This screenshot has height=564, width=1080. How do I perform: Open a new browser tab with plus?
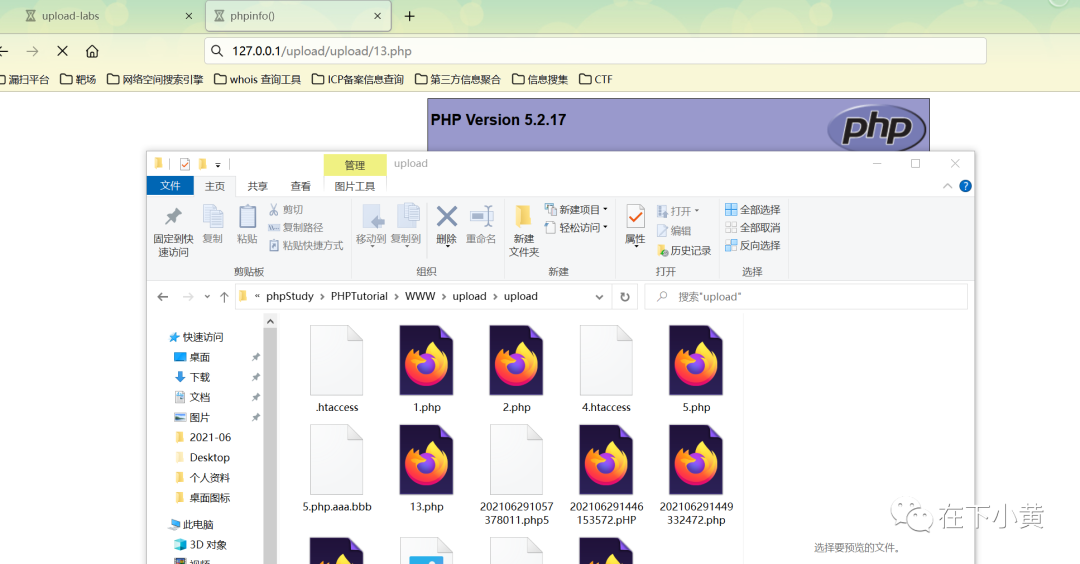(x=409, y=16)
